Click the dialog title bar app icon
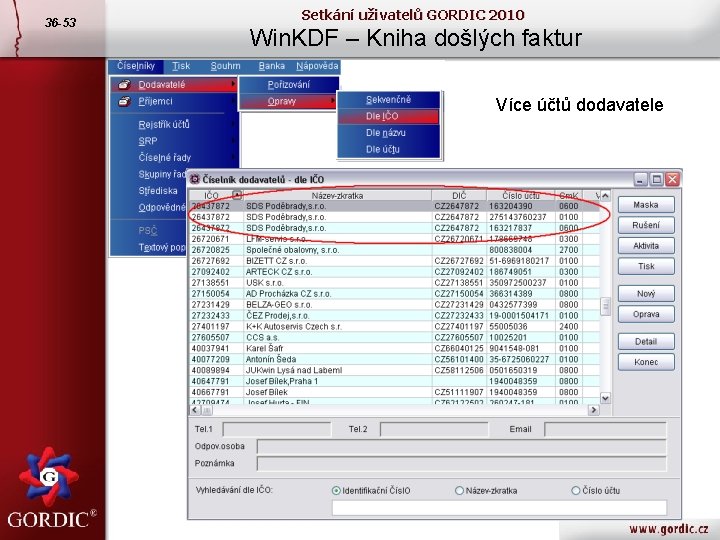This screenshot has width=720, height=540. pyautogui.click(x=195, y=180)
